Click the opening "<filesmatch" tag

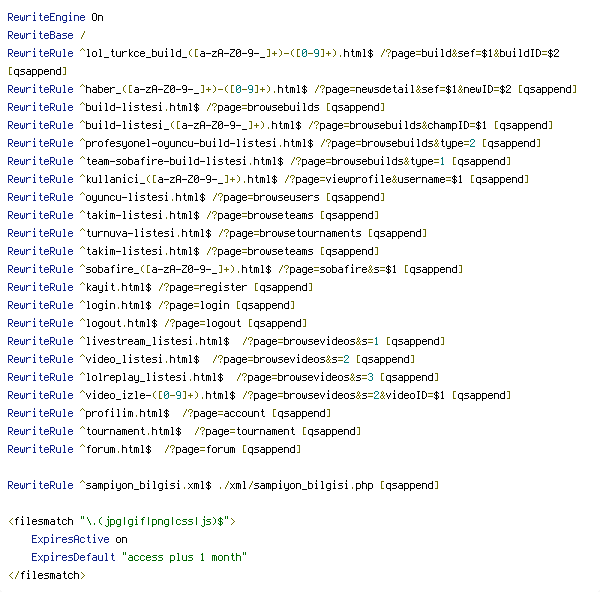[x=41, y=521]
